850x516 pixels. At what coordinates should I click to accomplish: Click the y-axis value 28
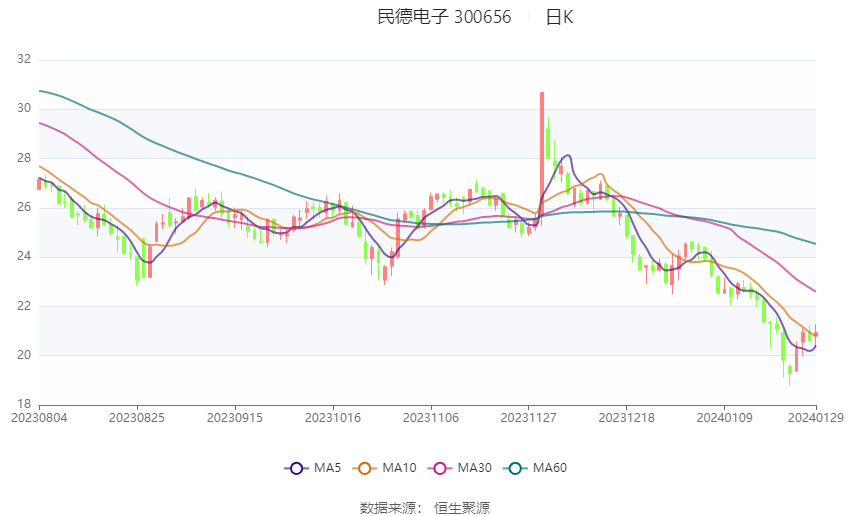(x=24, y=158)
